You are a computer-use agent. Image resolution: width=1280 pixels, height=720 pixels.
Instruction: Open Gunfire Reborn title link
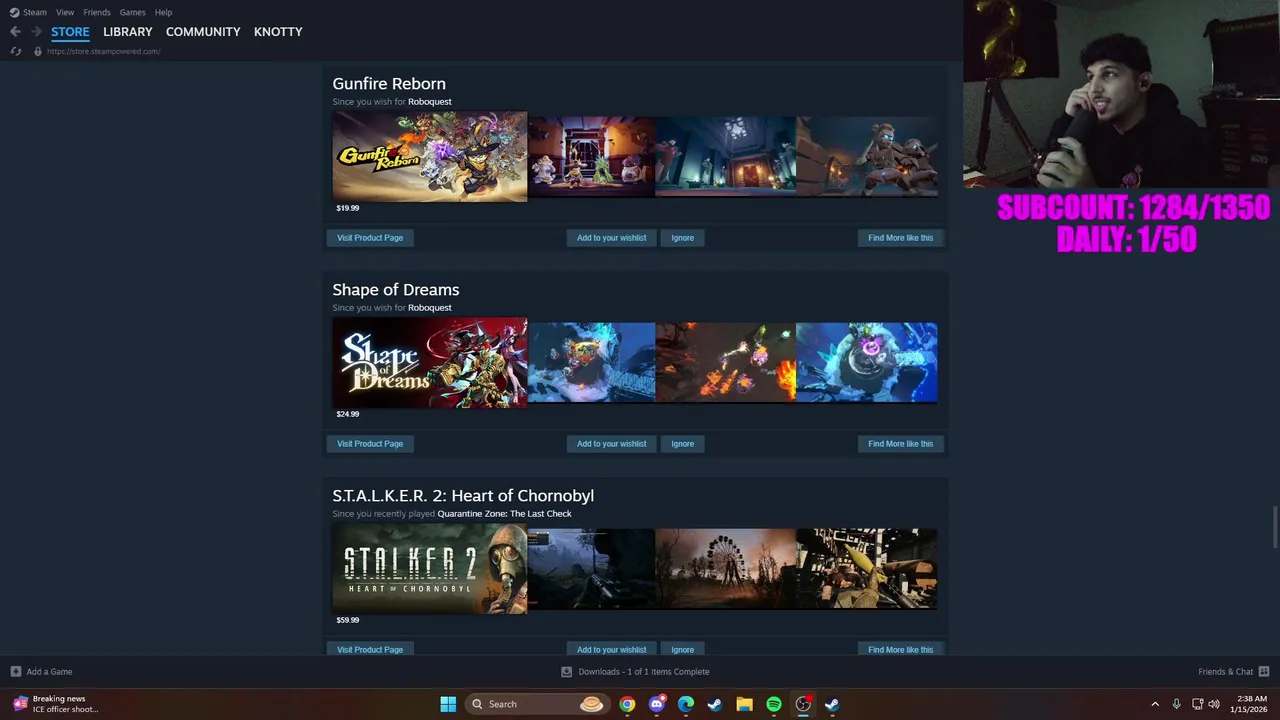tap(389, 84)
